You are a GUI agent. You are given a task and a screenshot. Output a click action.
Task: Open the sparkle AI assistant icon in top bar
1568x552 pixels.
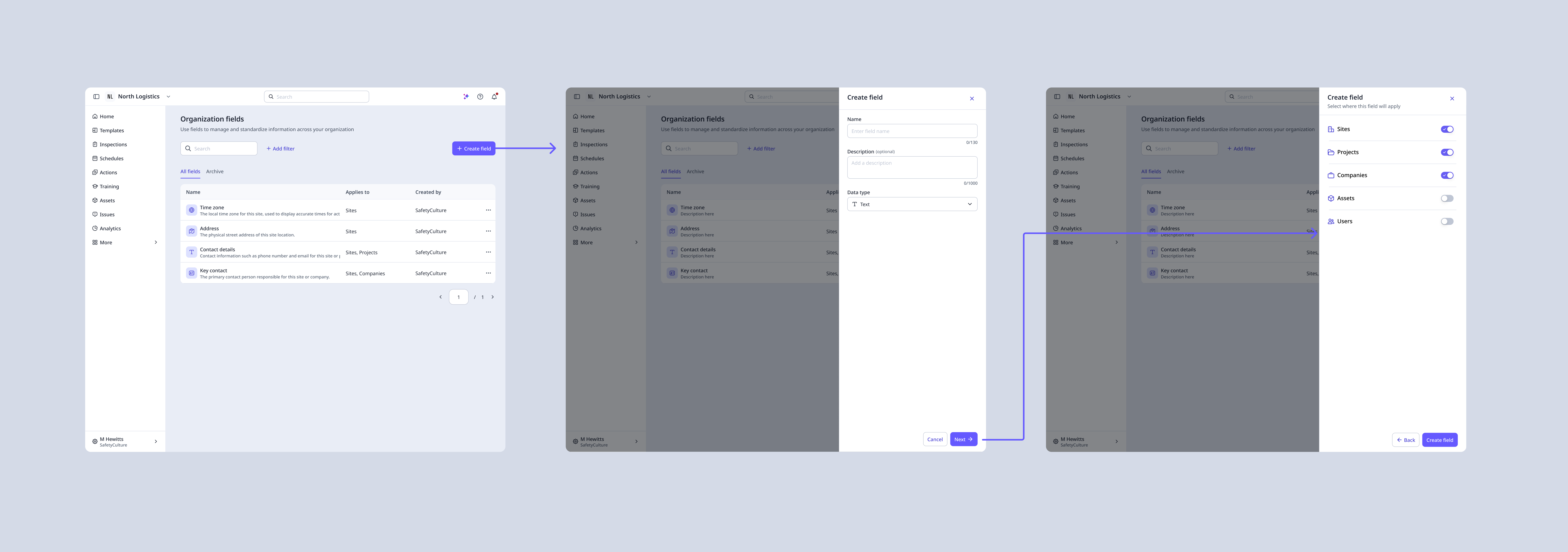point(466,97)
